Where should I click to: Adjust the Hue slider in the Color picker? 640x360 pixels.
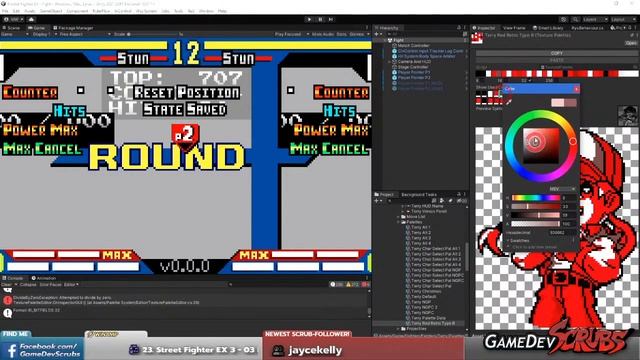point(536,198)
